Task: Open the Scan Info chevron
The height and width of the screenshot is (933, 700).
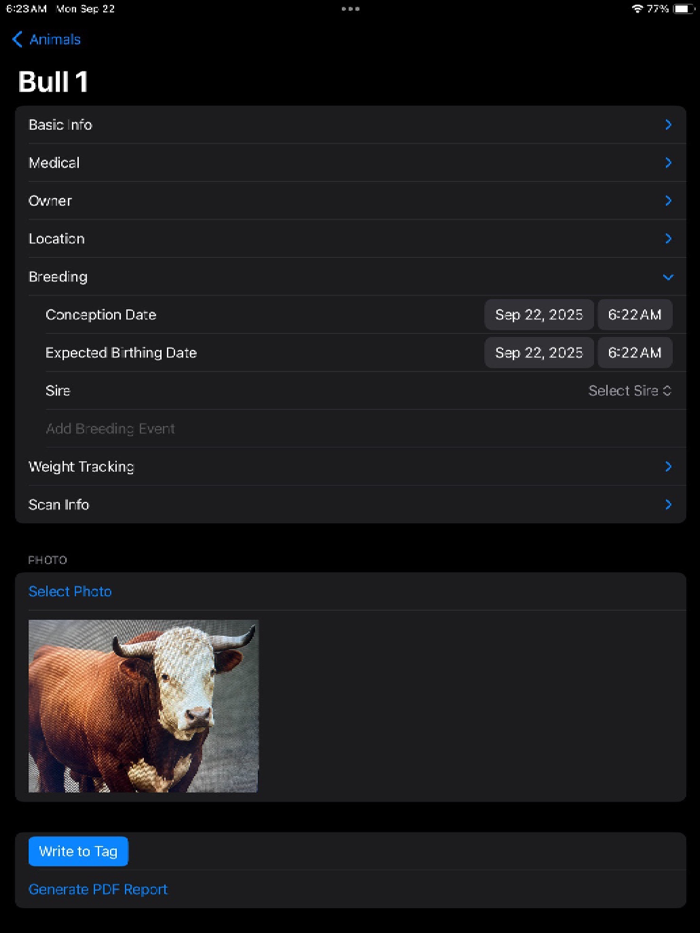Action: pyautogui.click(x=668, y=504)
